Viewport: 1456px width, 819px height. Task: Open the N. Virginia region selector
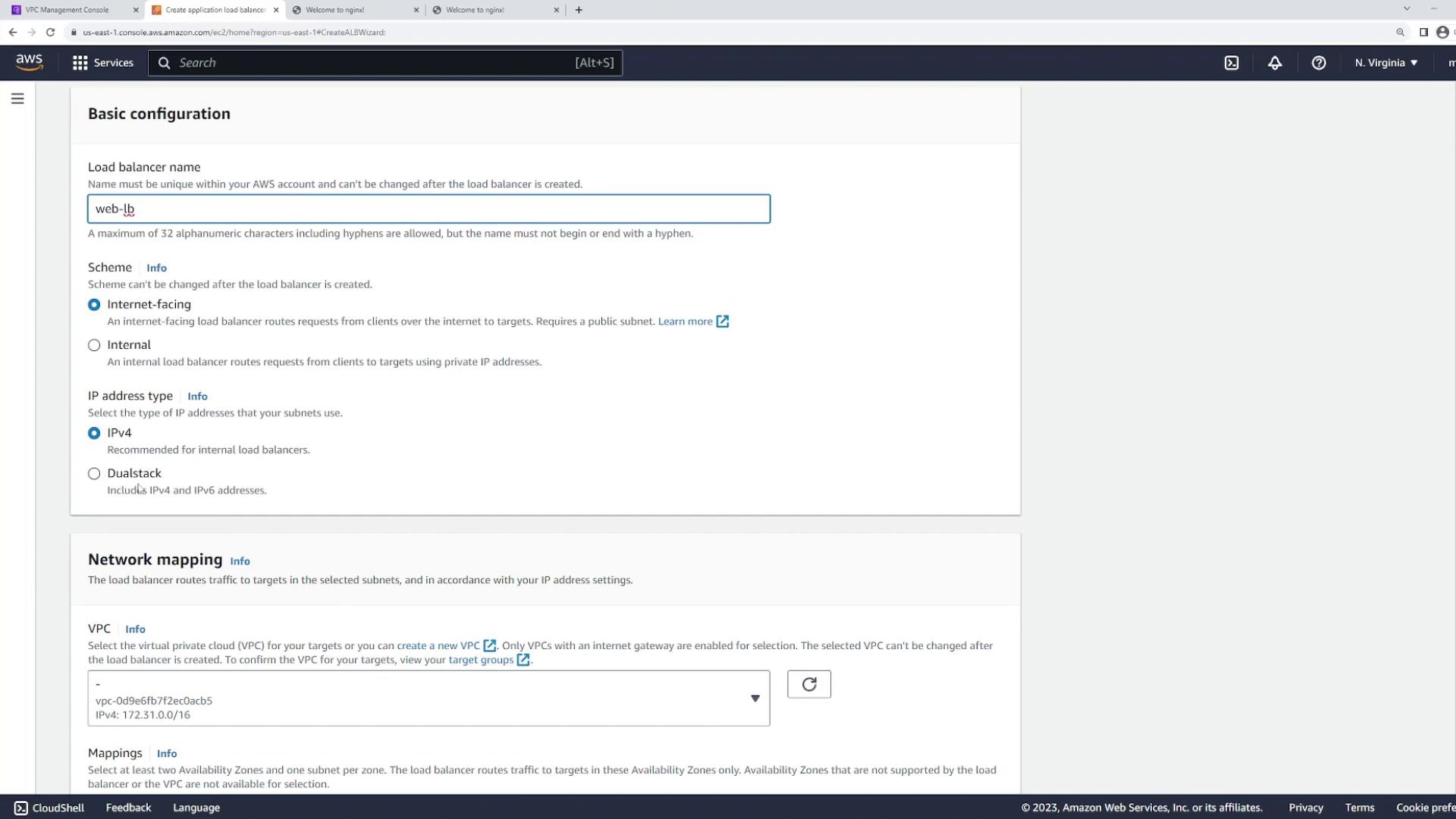coord(1386,63)
